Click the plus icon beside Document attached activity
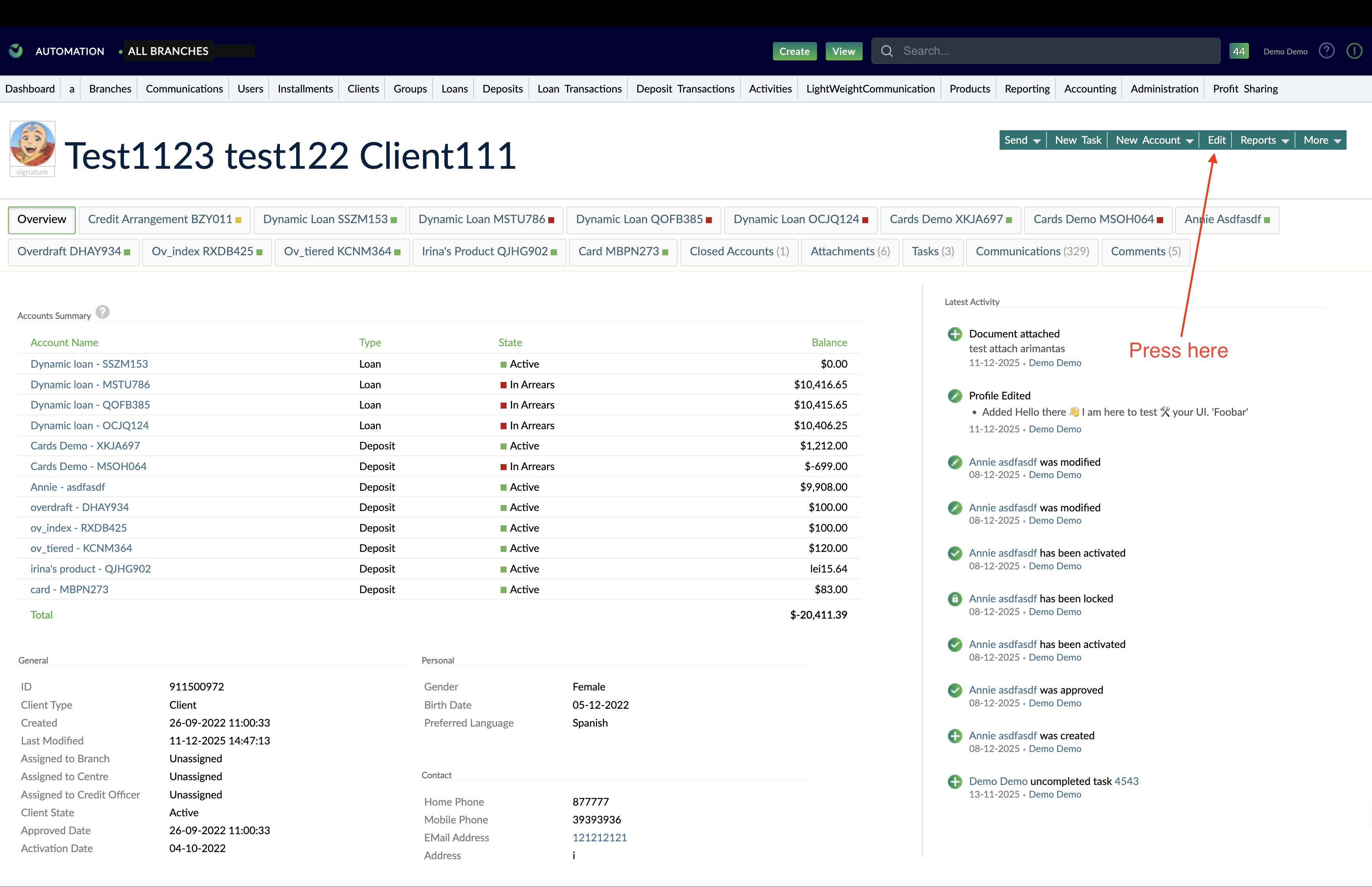The width and height of the screenshot is (1372, 887). (955, 334)
